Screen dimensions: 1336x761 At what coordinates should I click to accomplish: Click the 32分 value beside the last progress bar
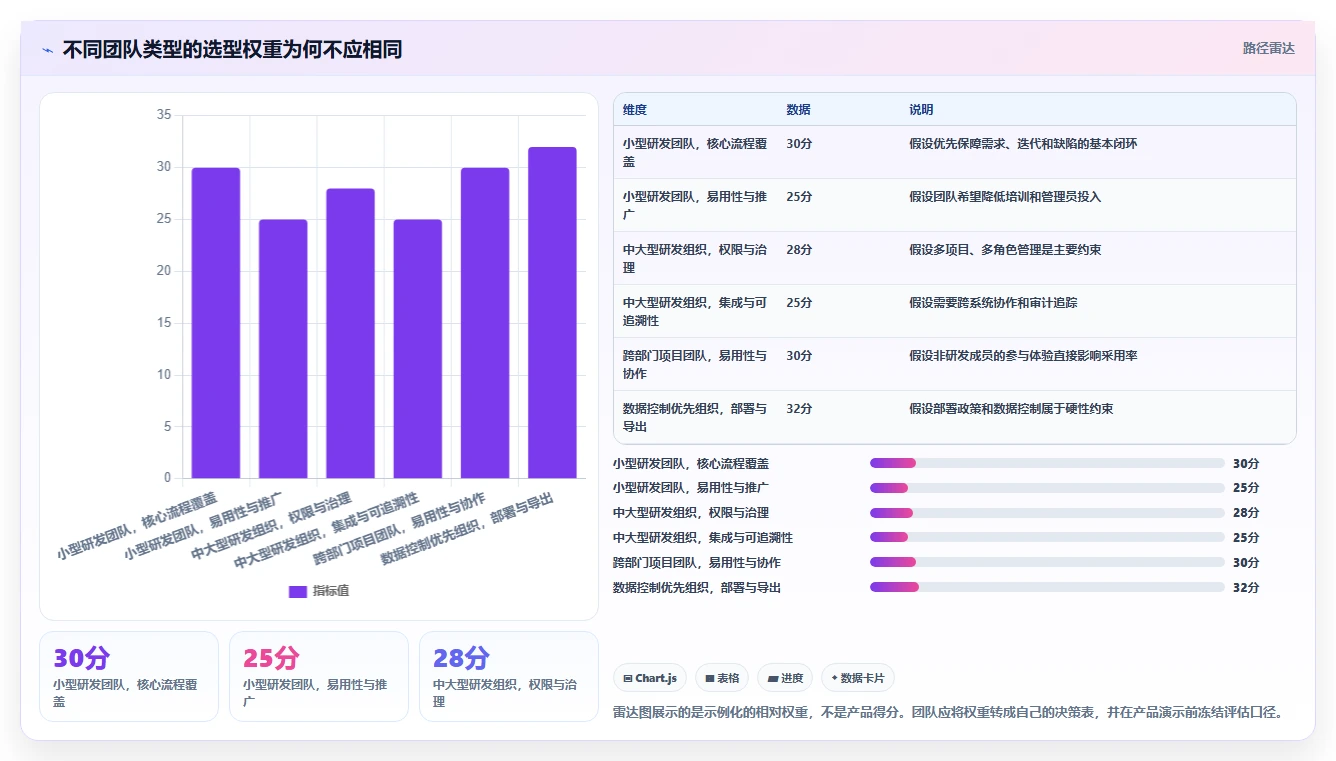(x=1246, y=587)
